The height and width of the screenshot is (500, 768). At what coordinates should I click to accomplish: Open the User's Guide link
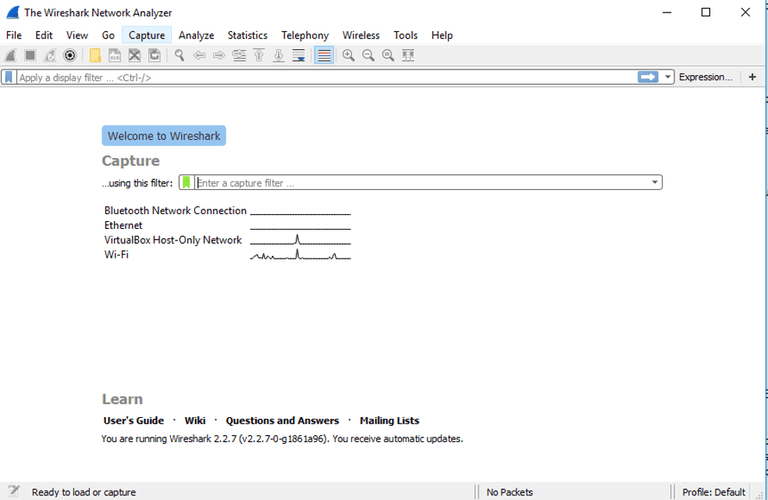coord(133,421)
